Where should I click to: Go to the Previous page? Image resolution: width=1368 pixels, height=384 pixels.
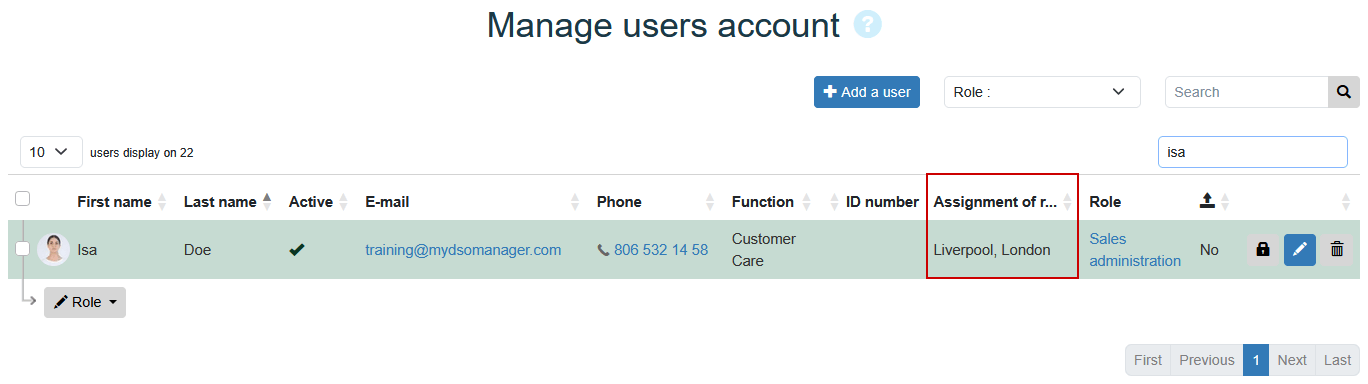(1207, 360)
